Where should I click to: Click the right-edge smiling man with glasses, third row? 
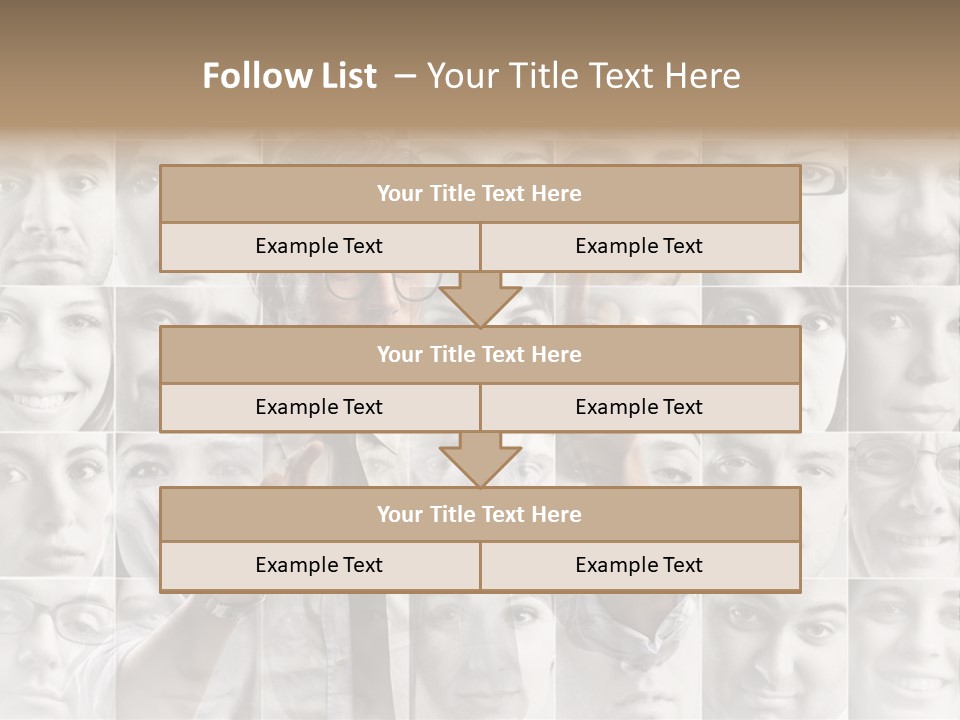tap(905, 505)
